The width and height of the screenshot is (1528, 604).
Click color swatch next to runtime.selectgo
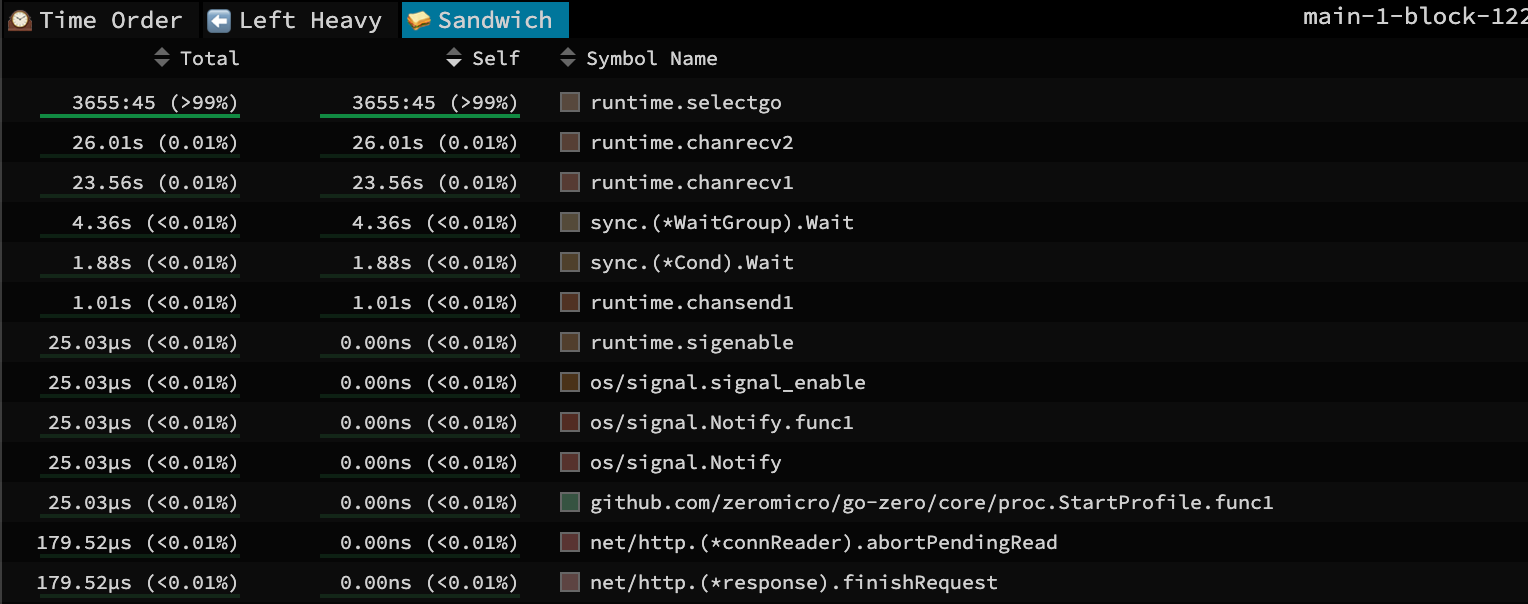[x=570, y=102]
